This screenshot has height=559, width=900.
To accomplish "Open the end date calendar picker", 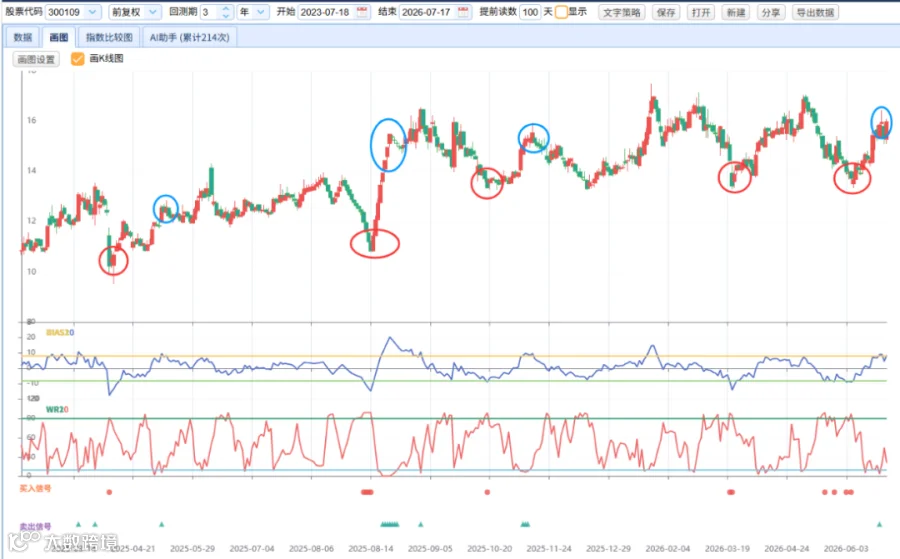I will [463, 12].
